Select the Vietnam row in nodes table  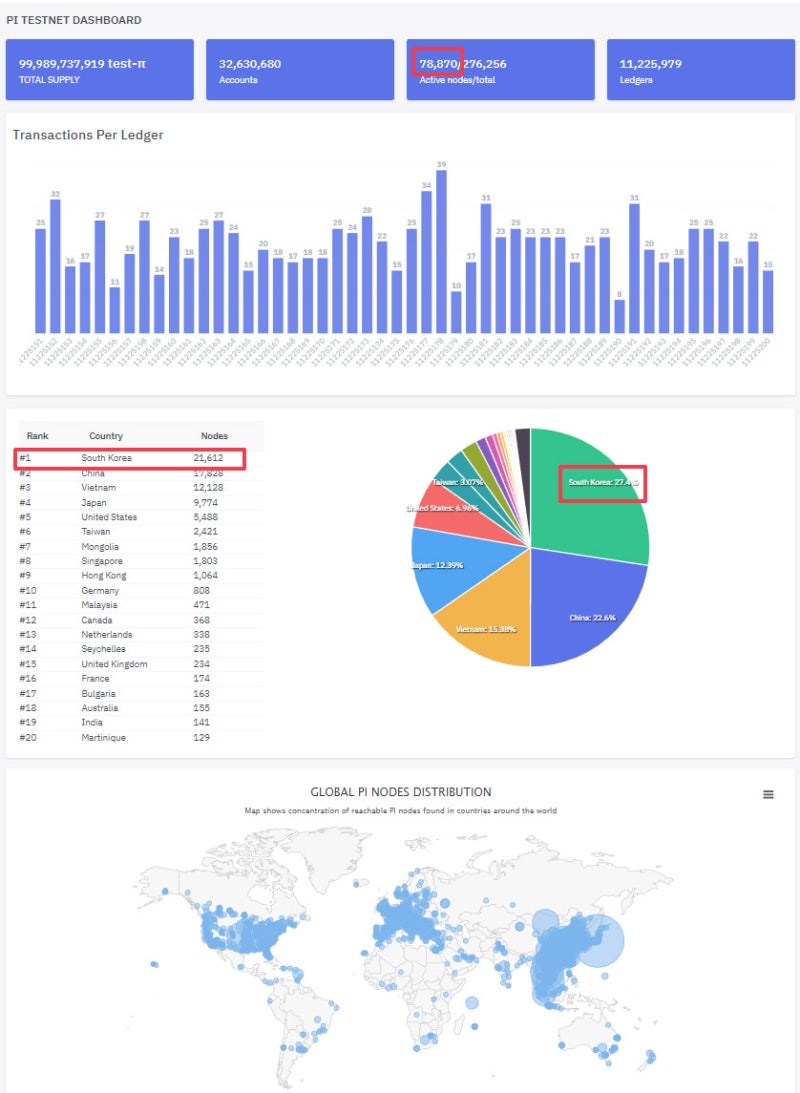pos(139,488)
